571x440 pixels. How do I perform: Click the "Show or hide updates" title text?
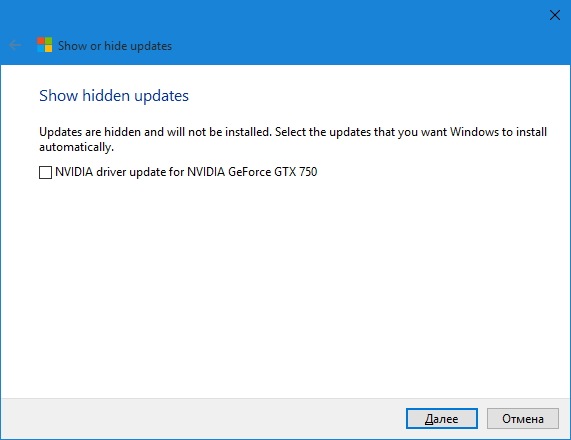(x=115, y=46)
